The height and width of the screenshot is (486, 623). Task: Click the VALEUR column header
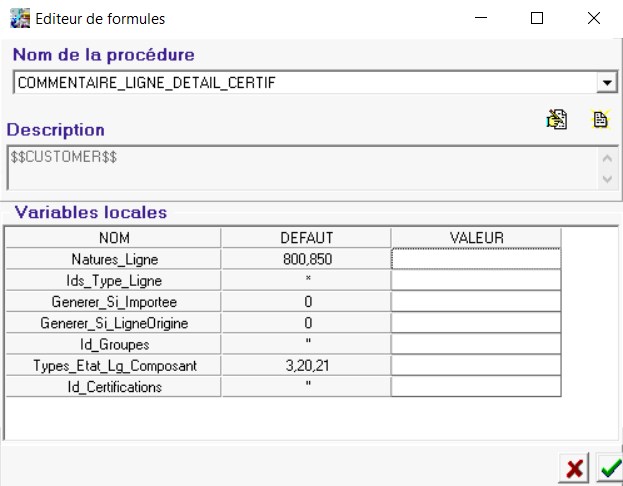[x=475, y=237]
